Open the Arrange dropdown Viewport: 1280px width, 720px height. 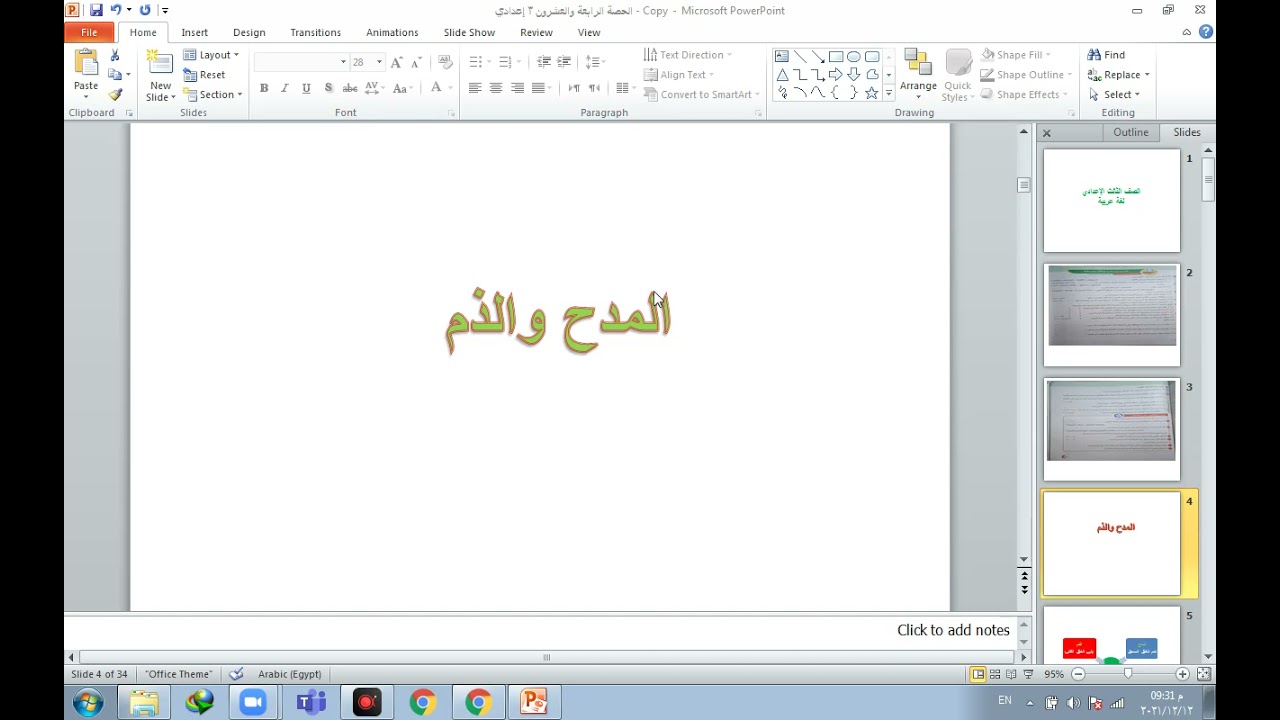tap(918, 75)
